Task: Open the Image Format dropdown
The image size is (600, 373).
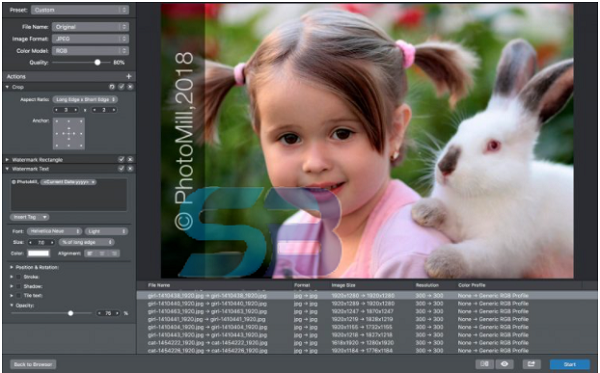Action: pyautogui.click(x=90, y=39)
